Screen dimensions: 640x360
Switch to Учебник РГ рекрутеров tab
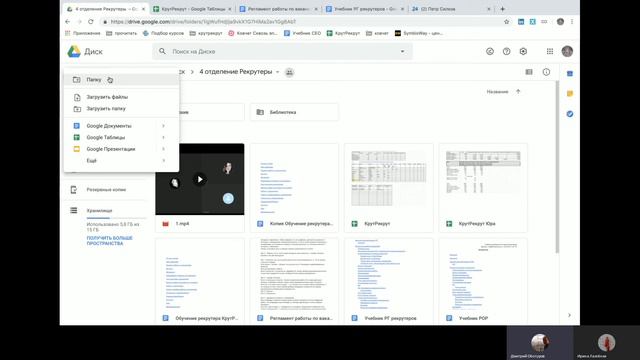(x=364, y=9)
